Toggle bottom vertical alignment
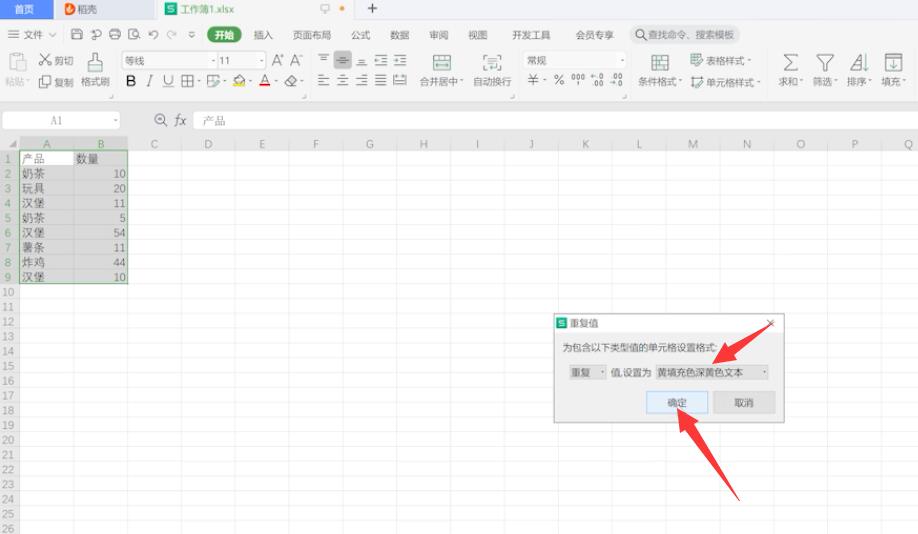 pos(362,60)
